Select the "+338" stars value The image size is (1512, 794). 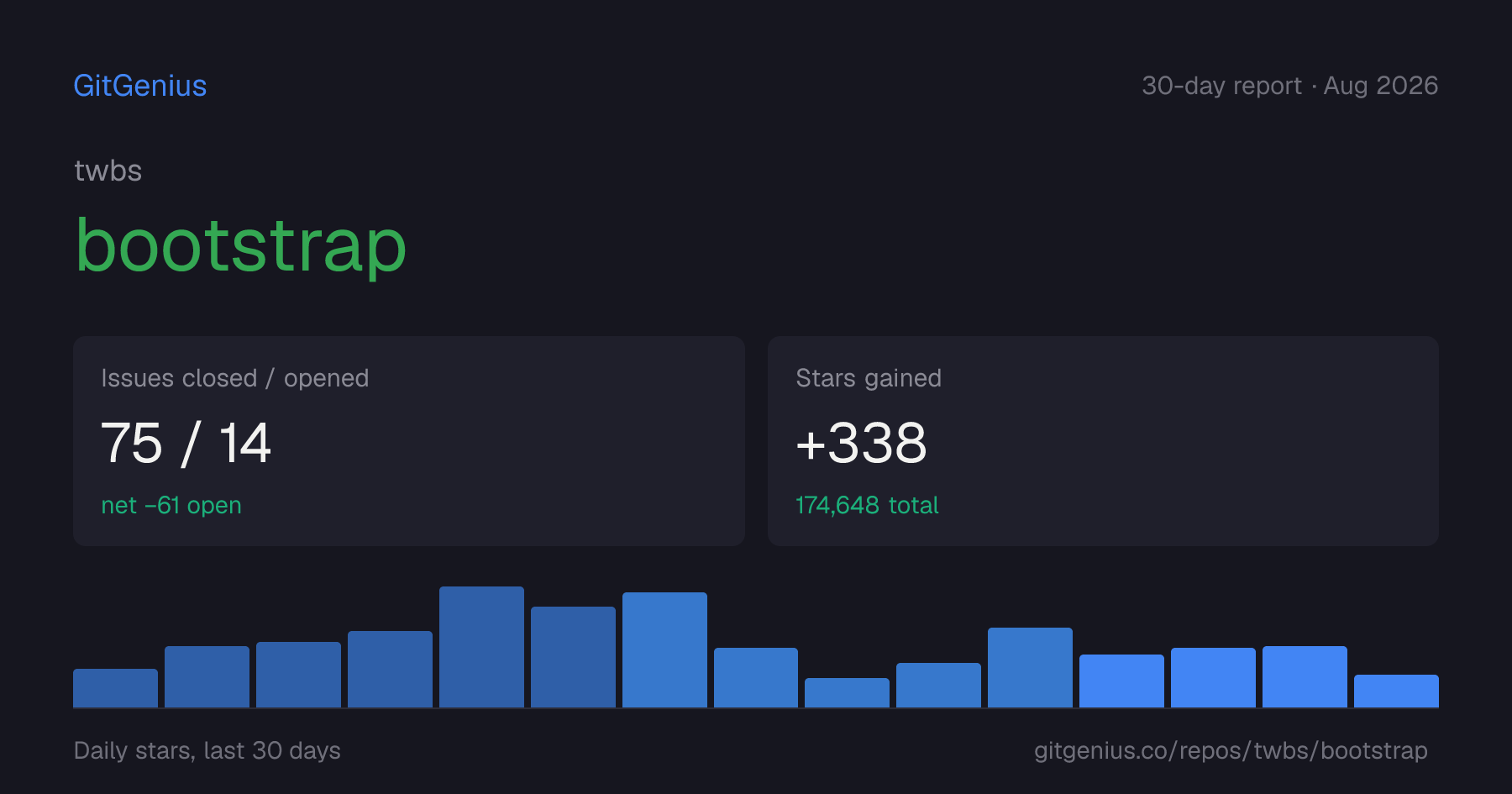(861, 443)
